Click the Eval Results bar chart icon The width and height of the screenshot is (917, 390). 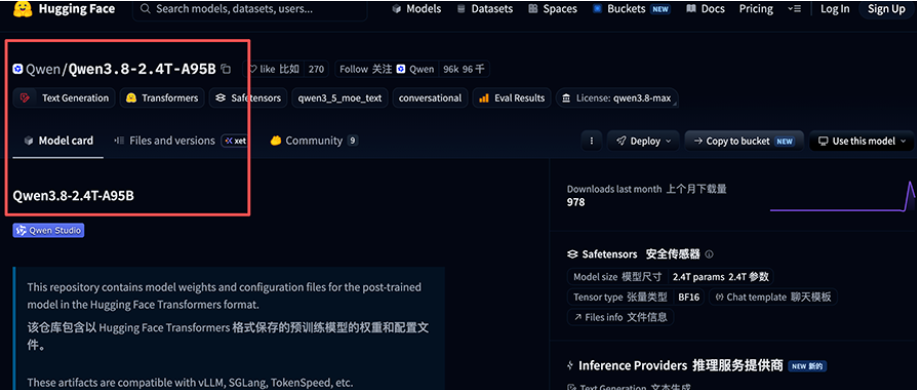click(484, 98)
